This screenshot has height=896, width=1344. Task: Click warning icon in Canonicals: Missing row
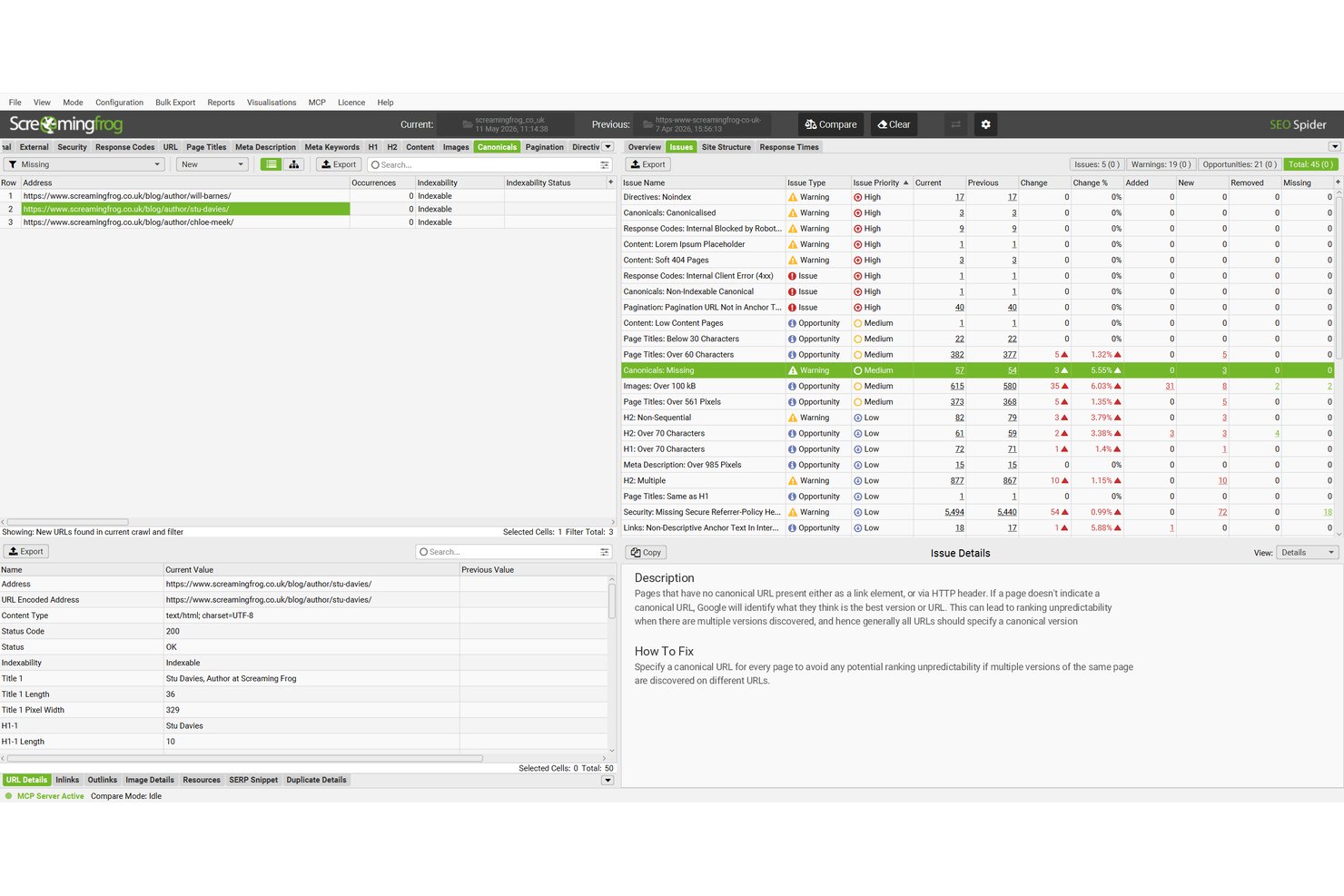[793, 370]
